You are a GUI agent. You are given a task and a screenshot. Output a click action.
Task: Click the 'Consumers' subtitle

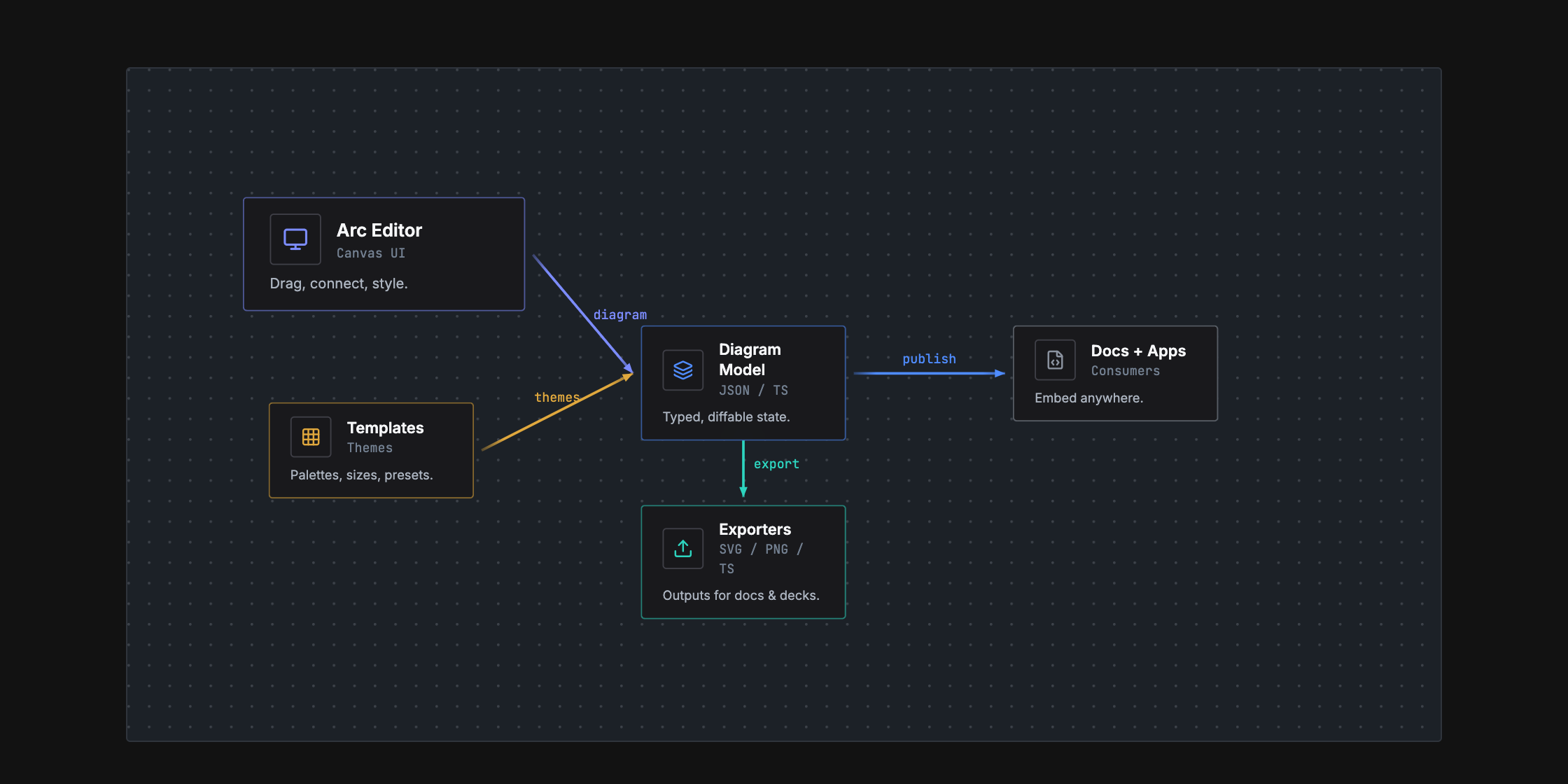[1126, 371]
